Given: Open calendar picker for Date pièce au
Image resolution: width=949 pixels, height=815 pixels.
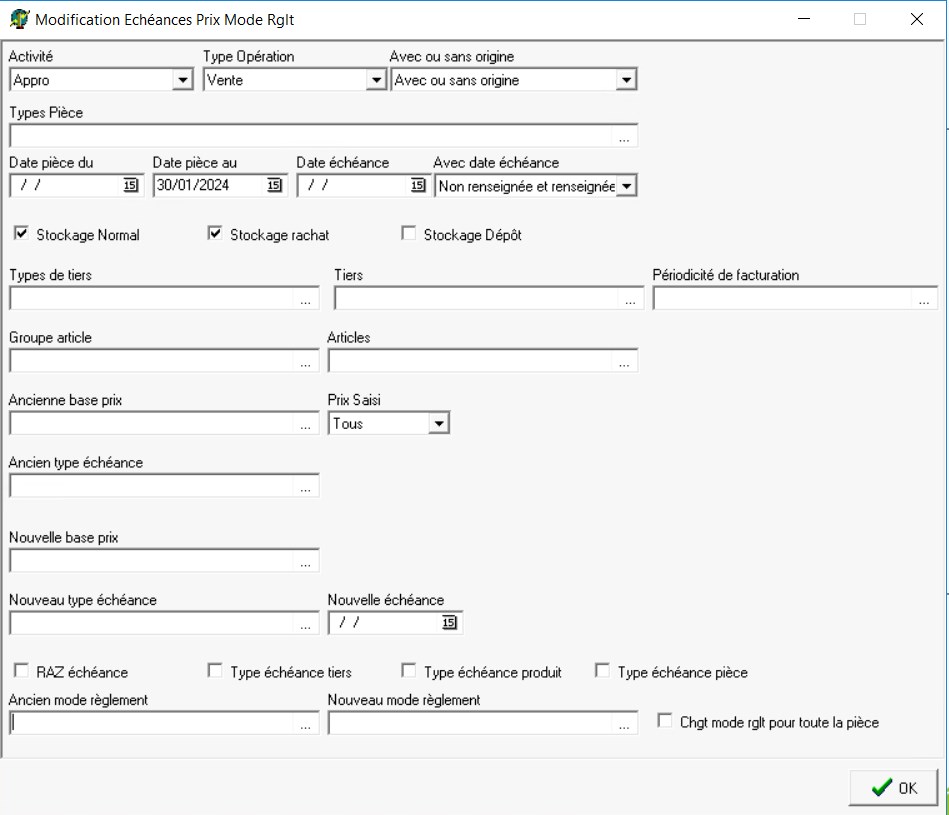Looking at the screenshot, I should (x=274, y=185).
